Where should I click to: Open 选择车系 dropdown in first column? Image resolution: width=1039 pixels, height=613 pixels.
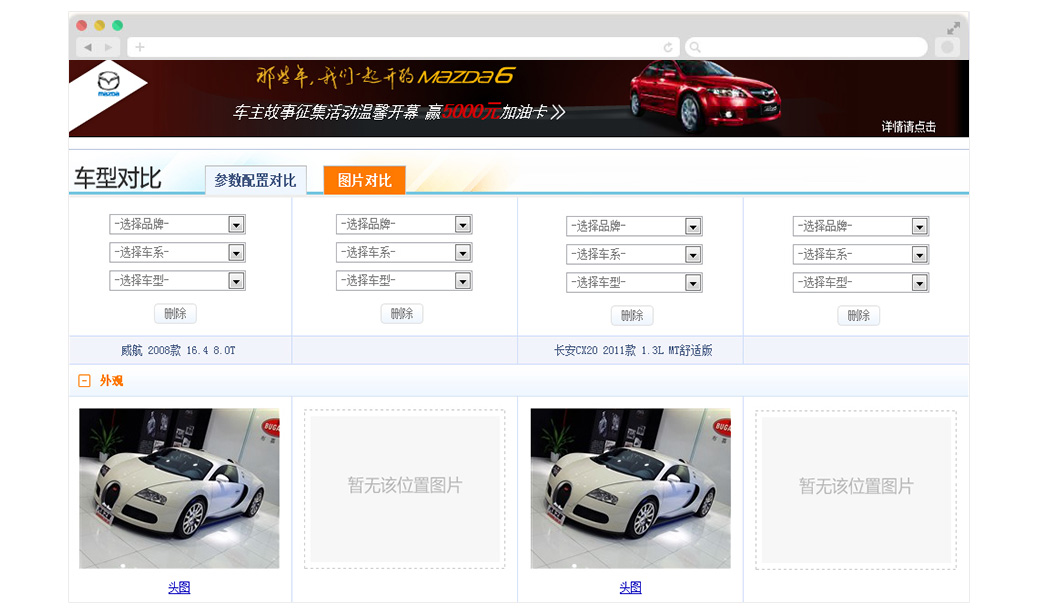tap(178, 252)
